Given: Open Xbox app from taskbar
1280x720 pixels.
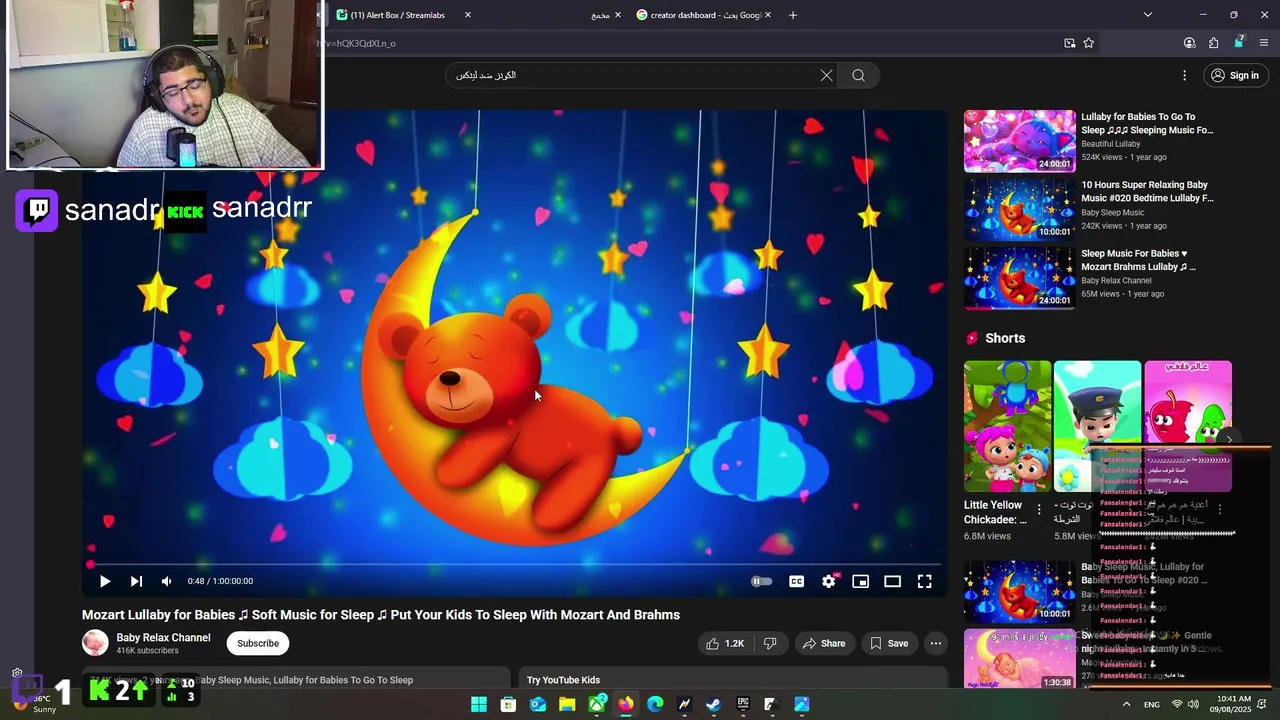Looking at the screenshot, I should [x=597, y=704].
